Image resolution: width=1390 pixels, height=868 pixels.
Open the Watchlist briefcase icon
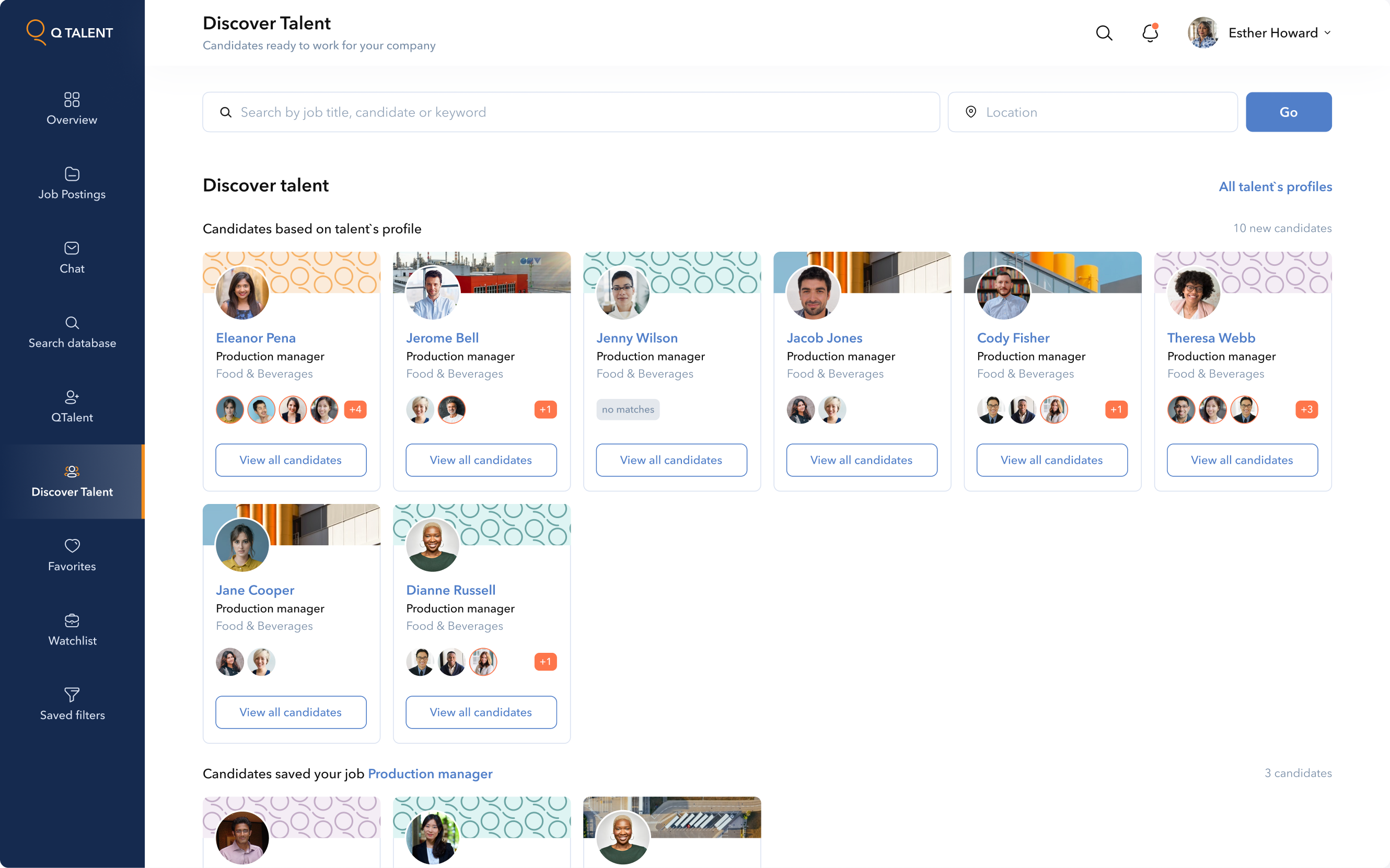pos(72,620)
